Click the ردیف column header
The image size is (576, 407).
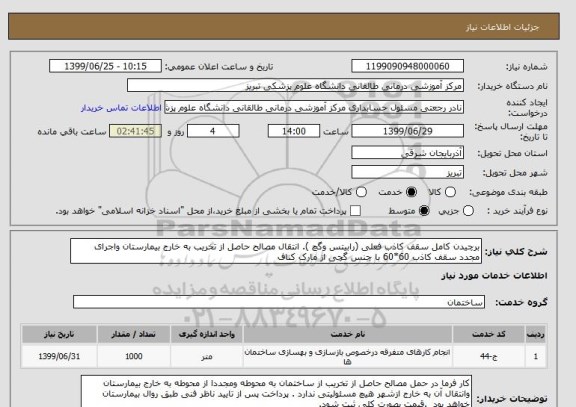coord(536,334)
